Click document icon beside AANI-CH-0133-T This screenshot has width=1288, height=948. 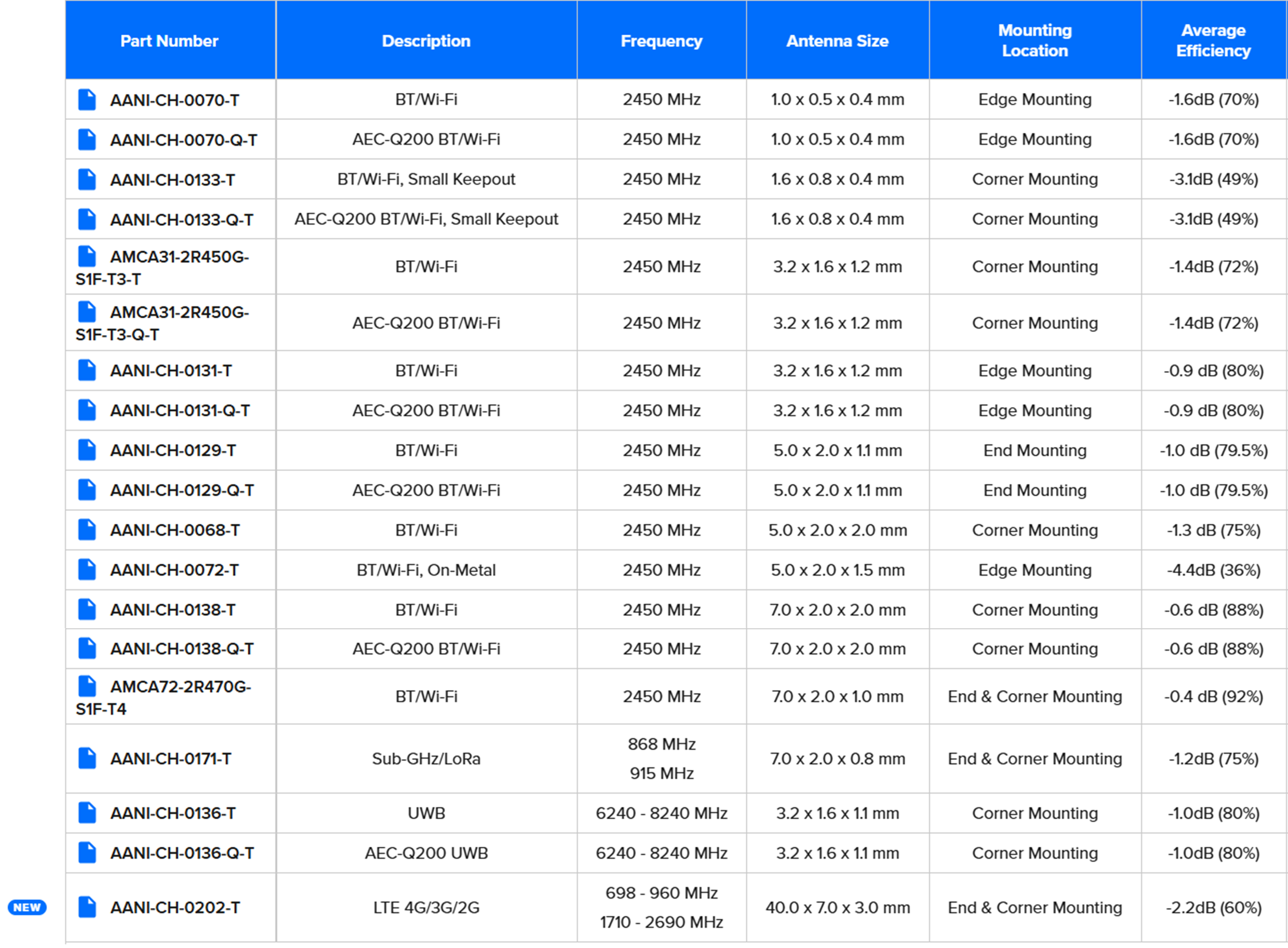[x=87, y=180]
